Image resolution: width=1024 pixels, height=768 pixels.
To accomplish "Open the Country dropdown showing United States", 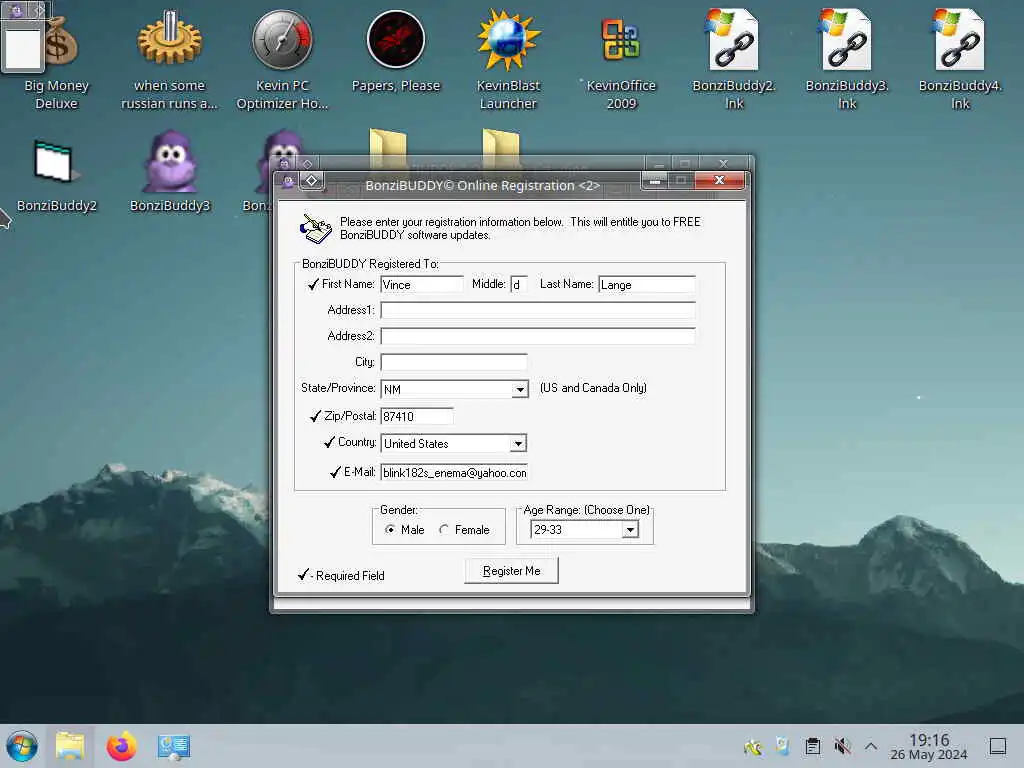I will (x=518, y=443).
